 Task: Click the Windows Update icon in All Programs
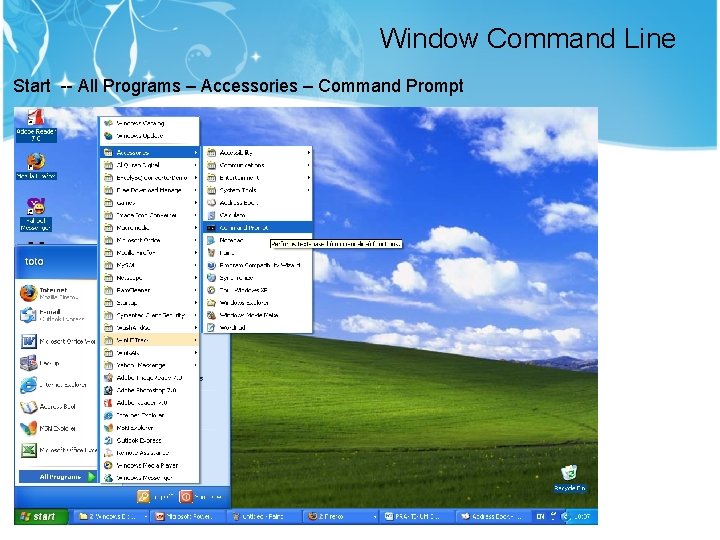(x=108, y=136)
